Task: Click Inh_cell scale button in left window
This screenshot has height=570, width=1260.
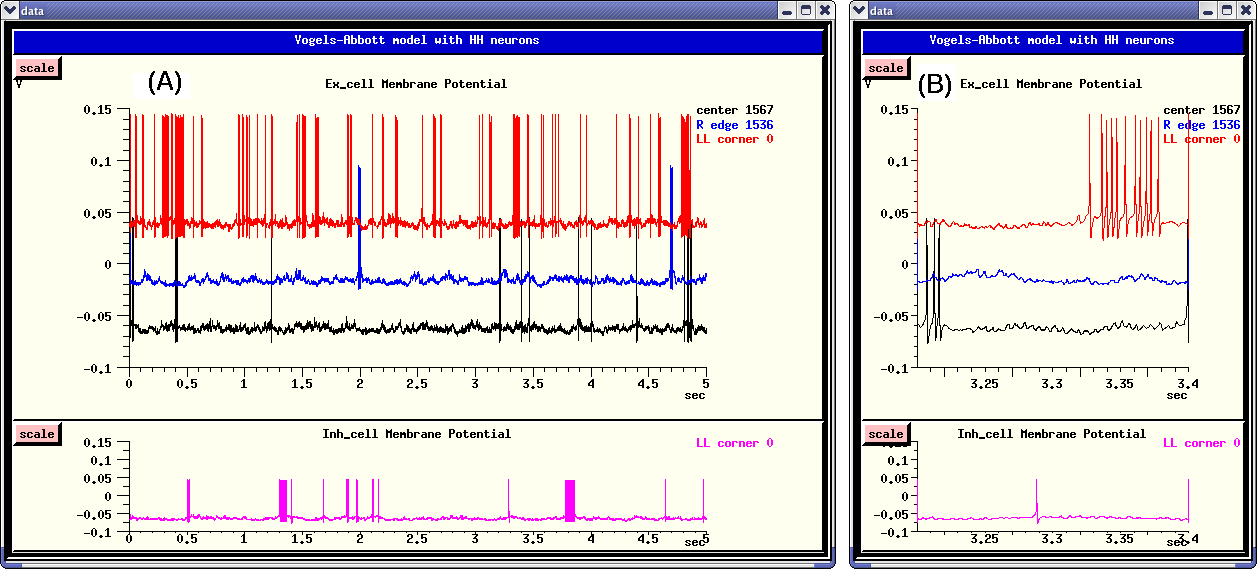Action: click(37, 434)
